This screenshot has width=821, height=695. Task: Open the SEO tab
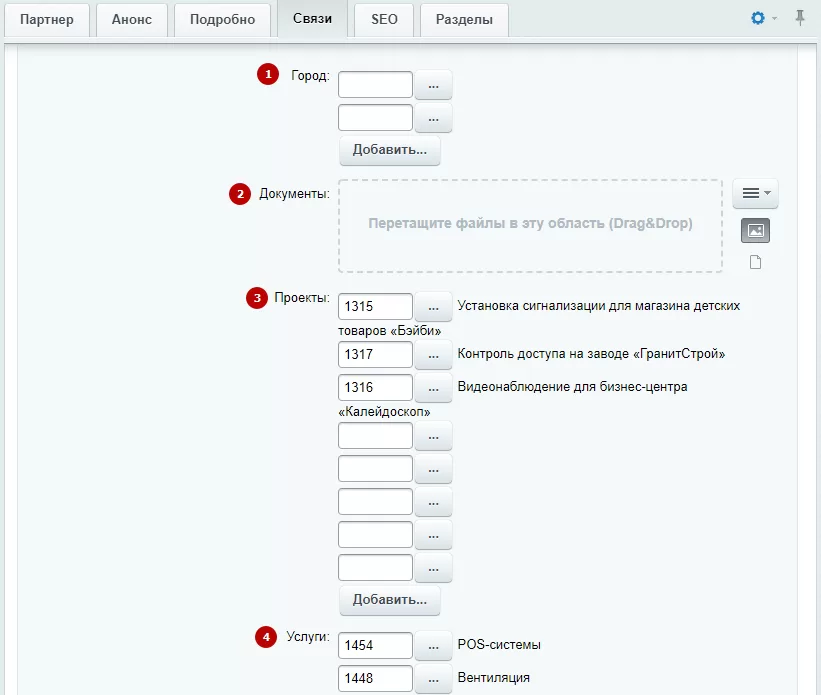tap(384, 19)
